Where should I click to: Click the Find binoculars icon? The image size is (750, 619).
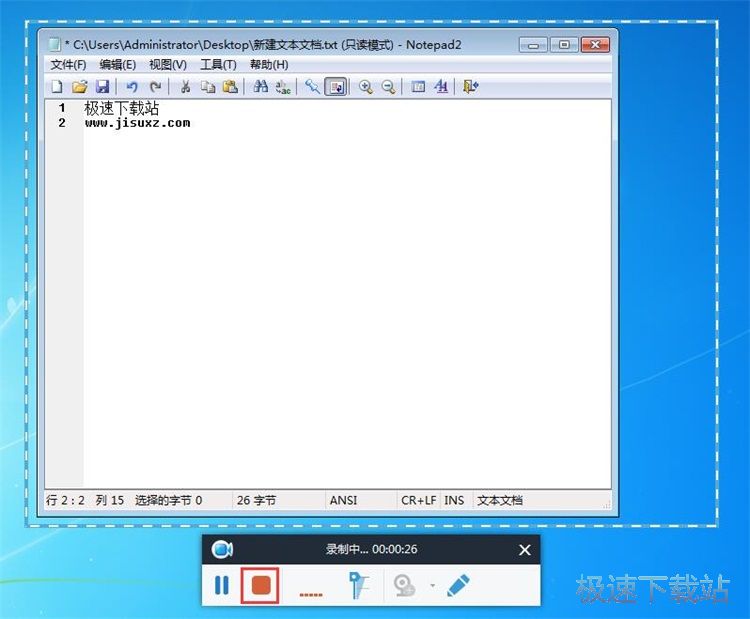coord(260,87)
